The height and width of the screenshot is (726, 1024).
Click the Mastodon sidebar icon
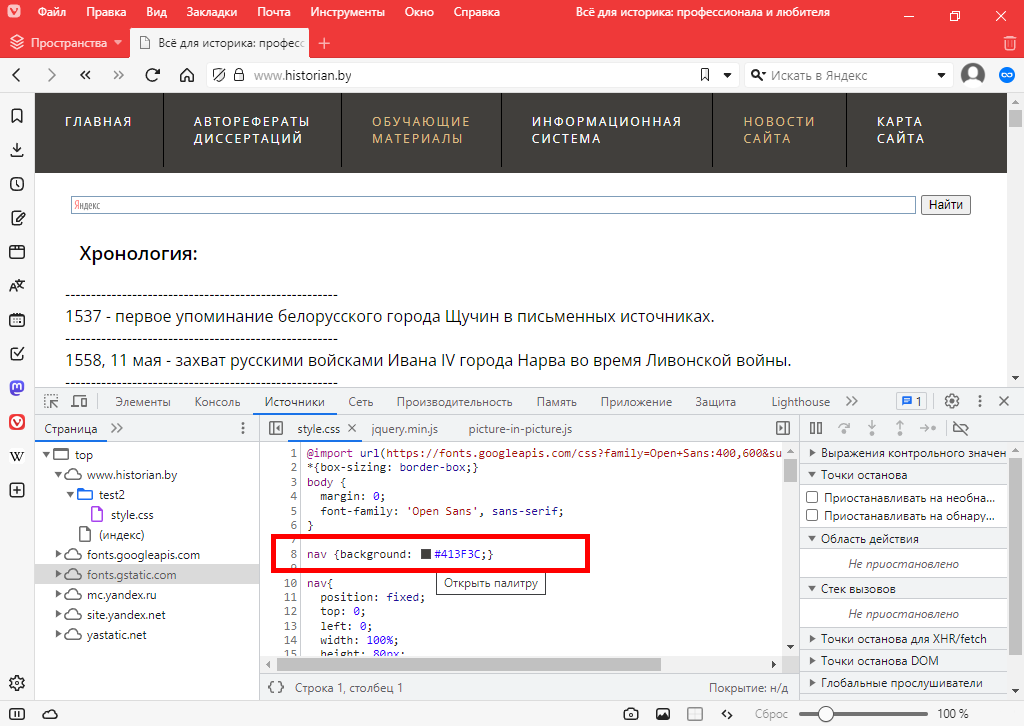coord(17,387)
